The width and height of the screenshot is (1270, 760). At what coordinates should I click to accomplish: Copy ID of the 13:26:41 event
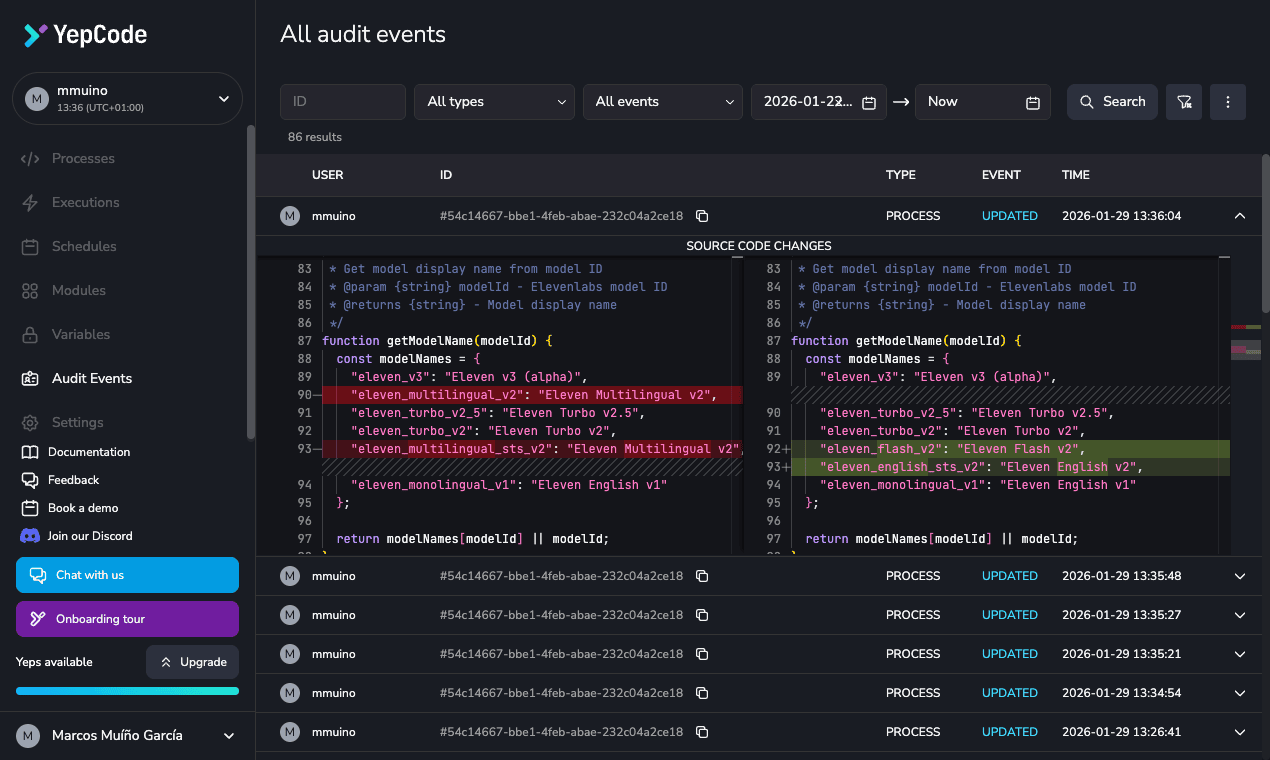[x=702, y=732]
